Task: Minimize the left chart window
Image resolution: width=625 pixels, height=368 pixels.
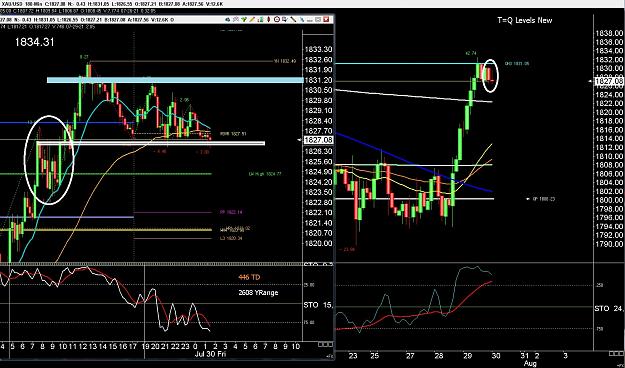Action: click(310, 20)
